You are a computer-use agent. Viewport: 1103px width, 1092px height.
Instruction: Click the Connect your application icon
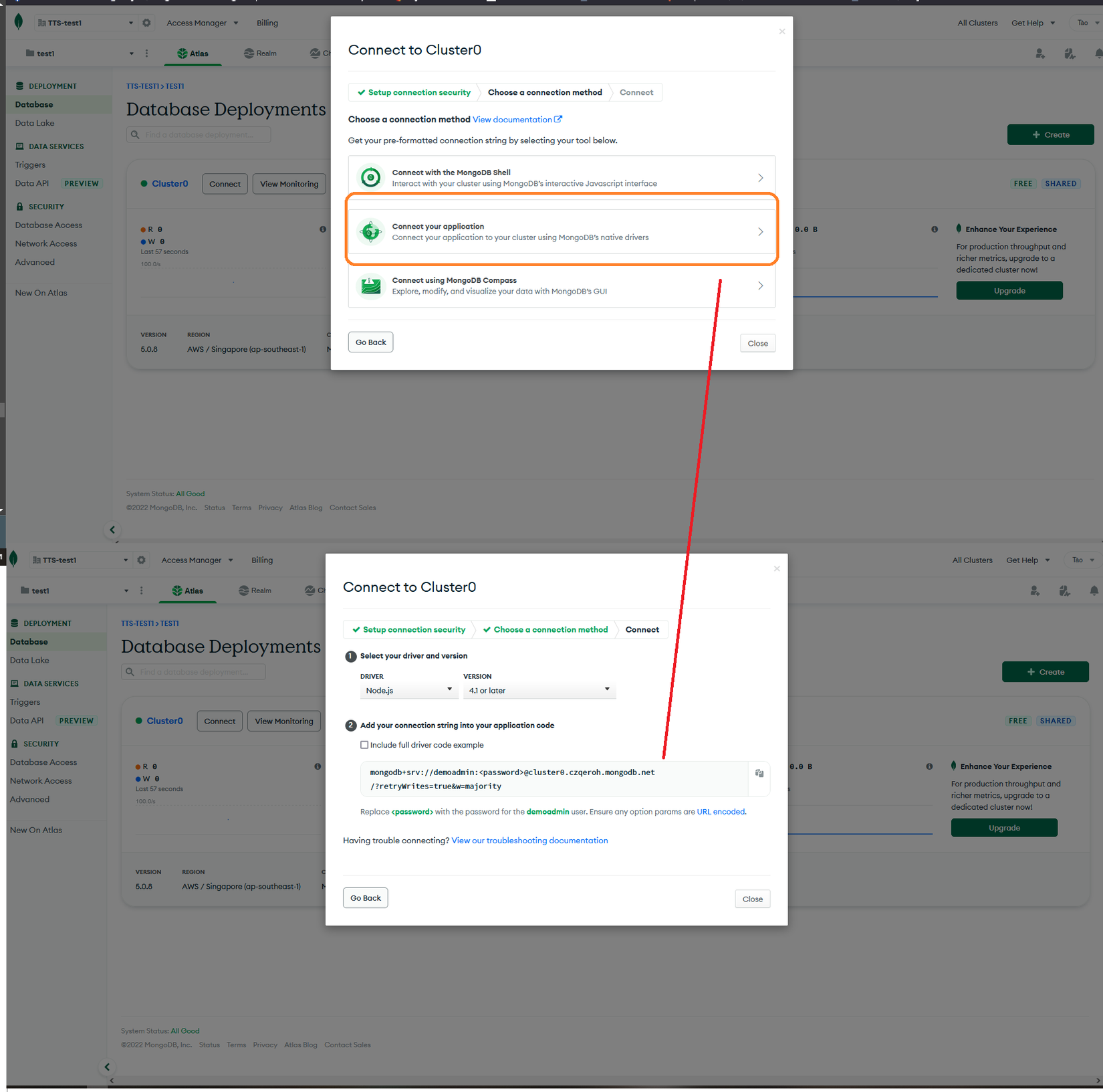pos(371,232)
